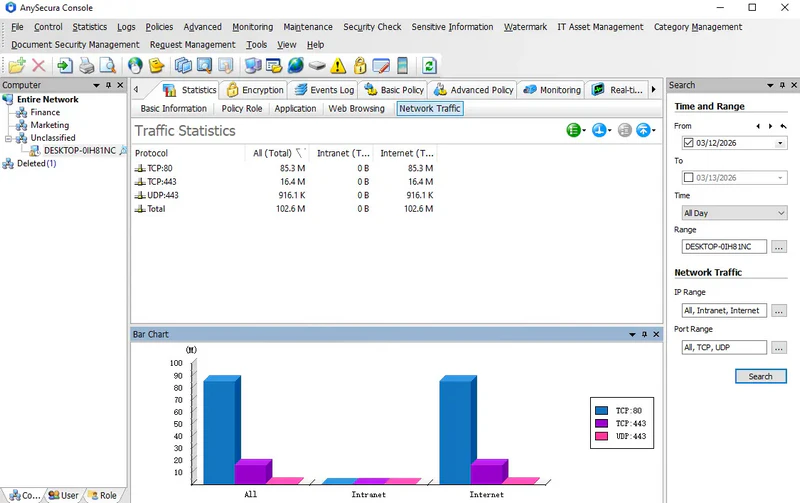The width and height of the screenshot is (800, 503).
Task: Open the Statistics menu
Action: (90, 27)
